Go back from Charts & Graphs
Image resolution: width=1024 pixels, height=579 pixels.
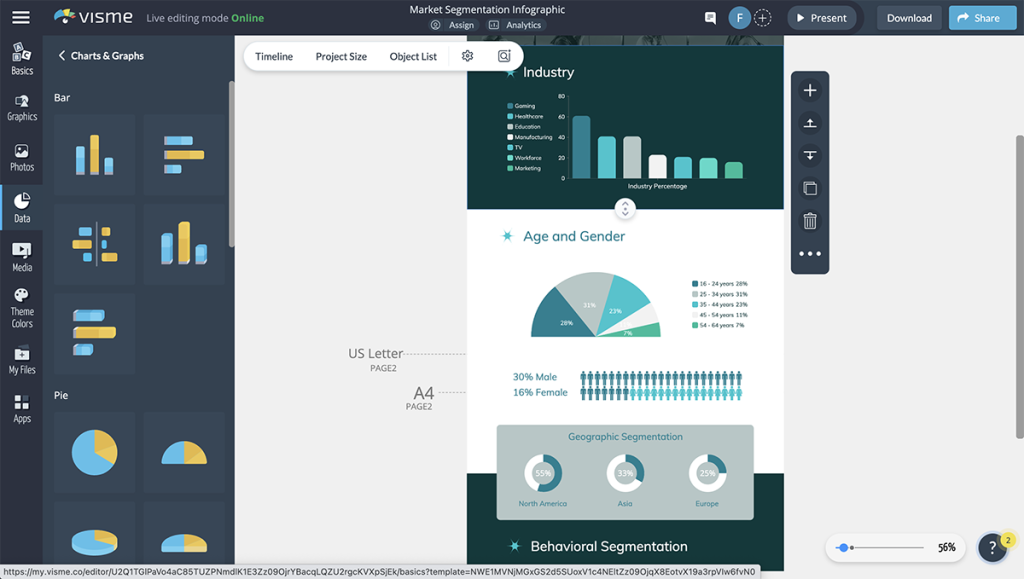[x=62, y=56]
